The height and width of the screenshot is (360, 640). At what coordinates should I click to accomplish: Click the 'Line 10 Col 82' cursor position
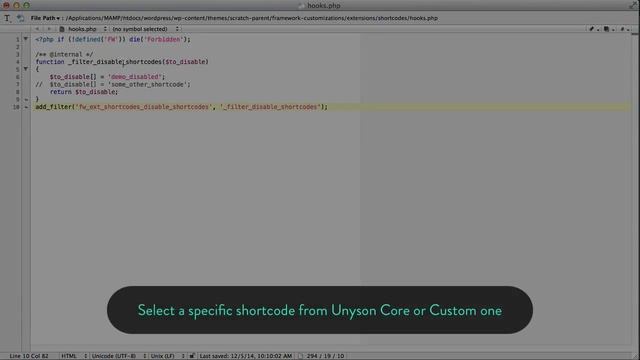(x=29, y=356)
